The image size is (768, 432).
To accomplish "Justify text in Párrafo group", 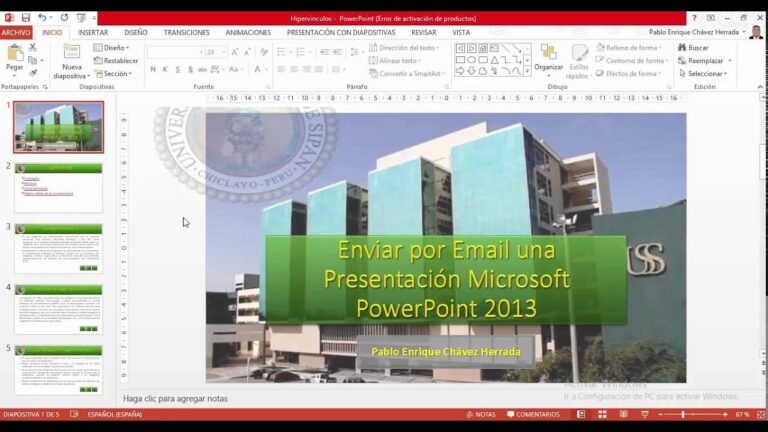I will click(x=318, y=70).
